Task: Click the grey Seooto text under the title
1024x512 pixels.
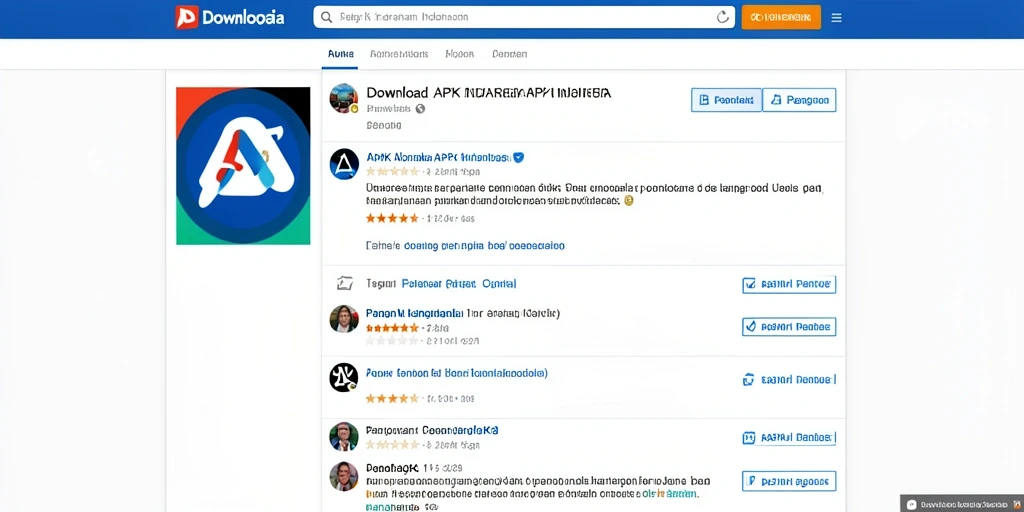Action: point(383,125)
